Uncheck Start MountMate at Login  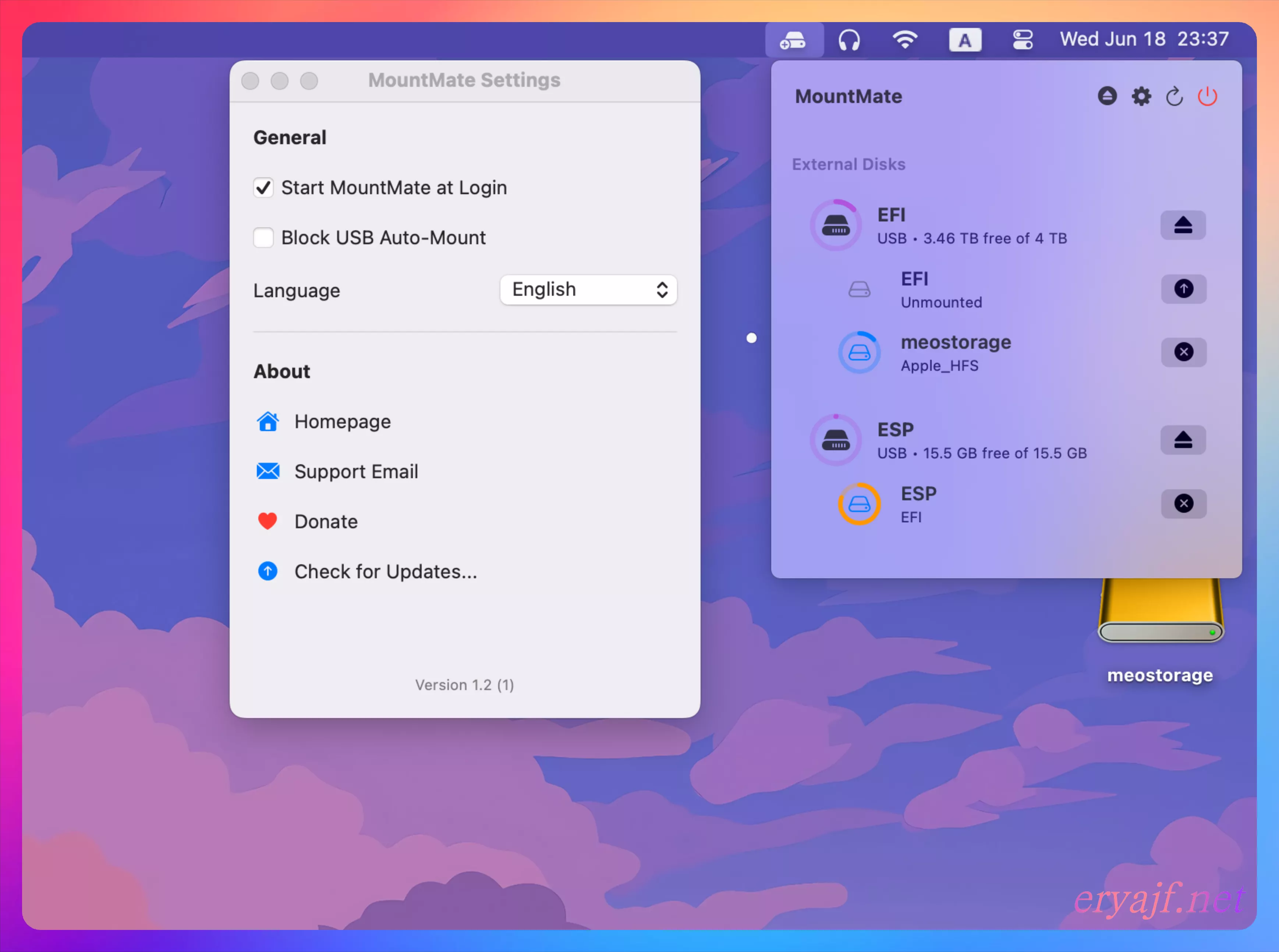click(263, 187)
